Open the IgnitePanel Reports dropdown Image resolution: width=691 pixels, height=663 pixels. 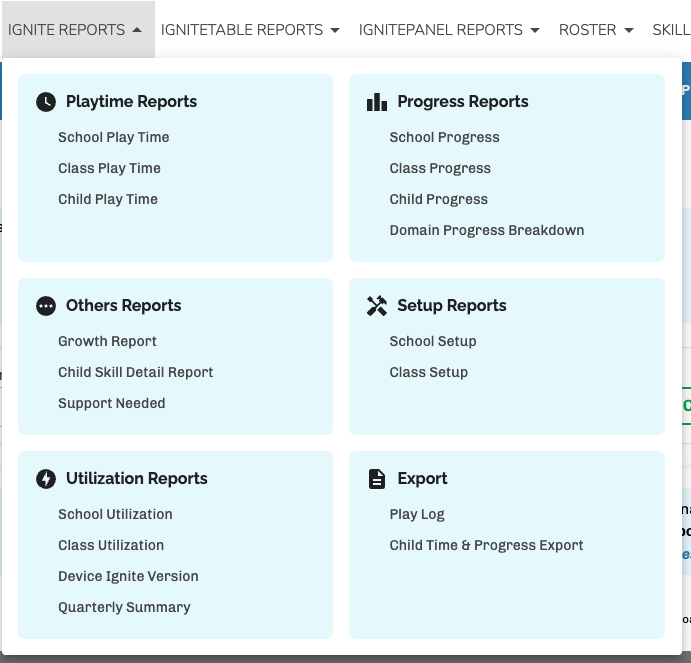tap(449, 30)
